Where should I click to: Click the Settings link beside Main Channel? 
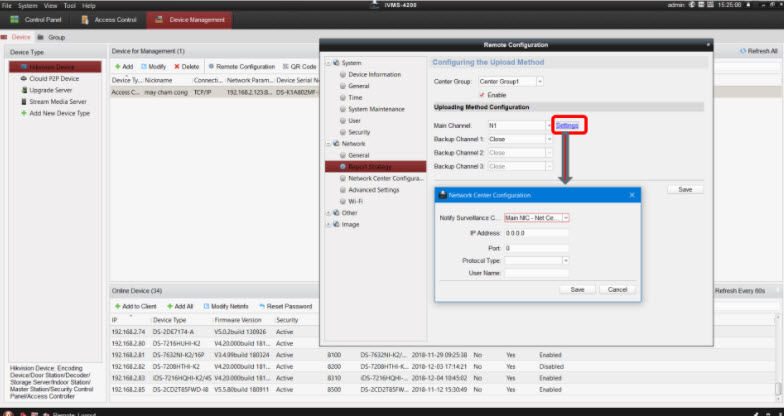(567, 125)
